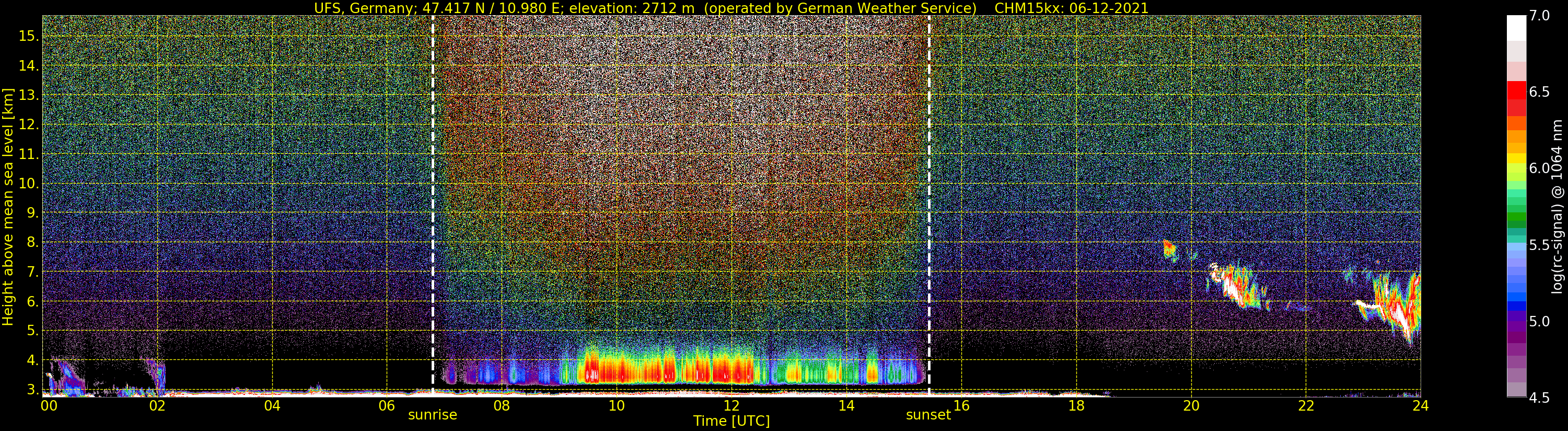
Task: Click the sunset label below the axis
Action: [x=927, y=415]
